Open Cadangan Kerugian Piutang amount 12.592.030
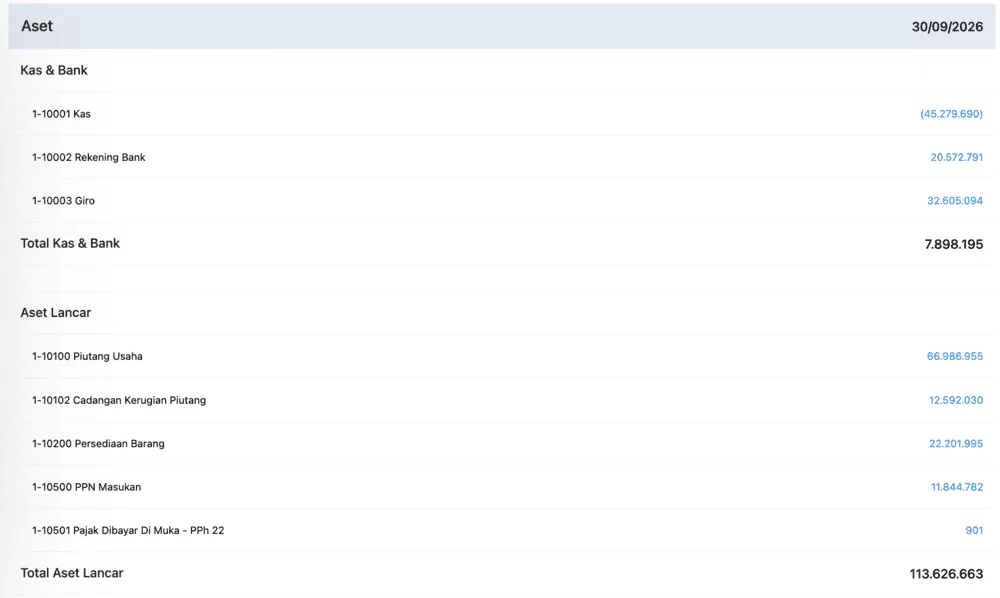The width and height of the screenshot is (1000, 598). pyautogui.click(x=955, y=400)
